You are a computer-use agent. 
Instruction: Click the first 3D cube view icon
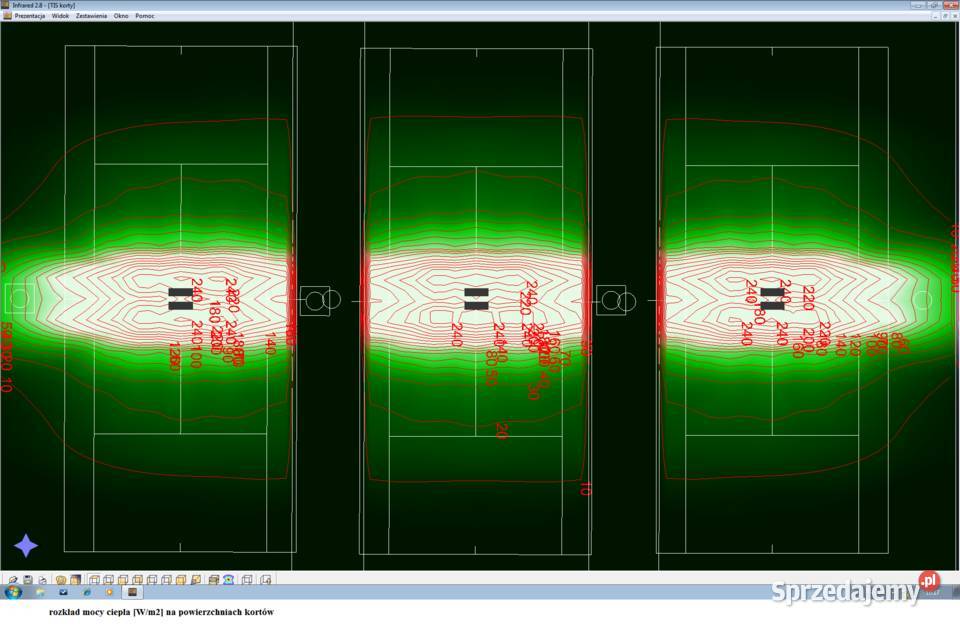click(x=93, y=579)
